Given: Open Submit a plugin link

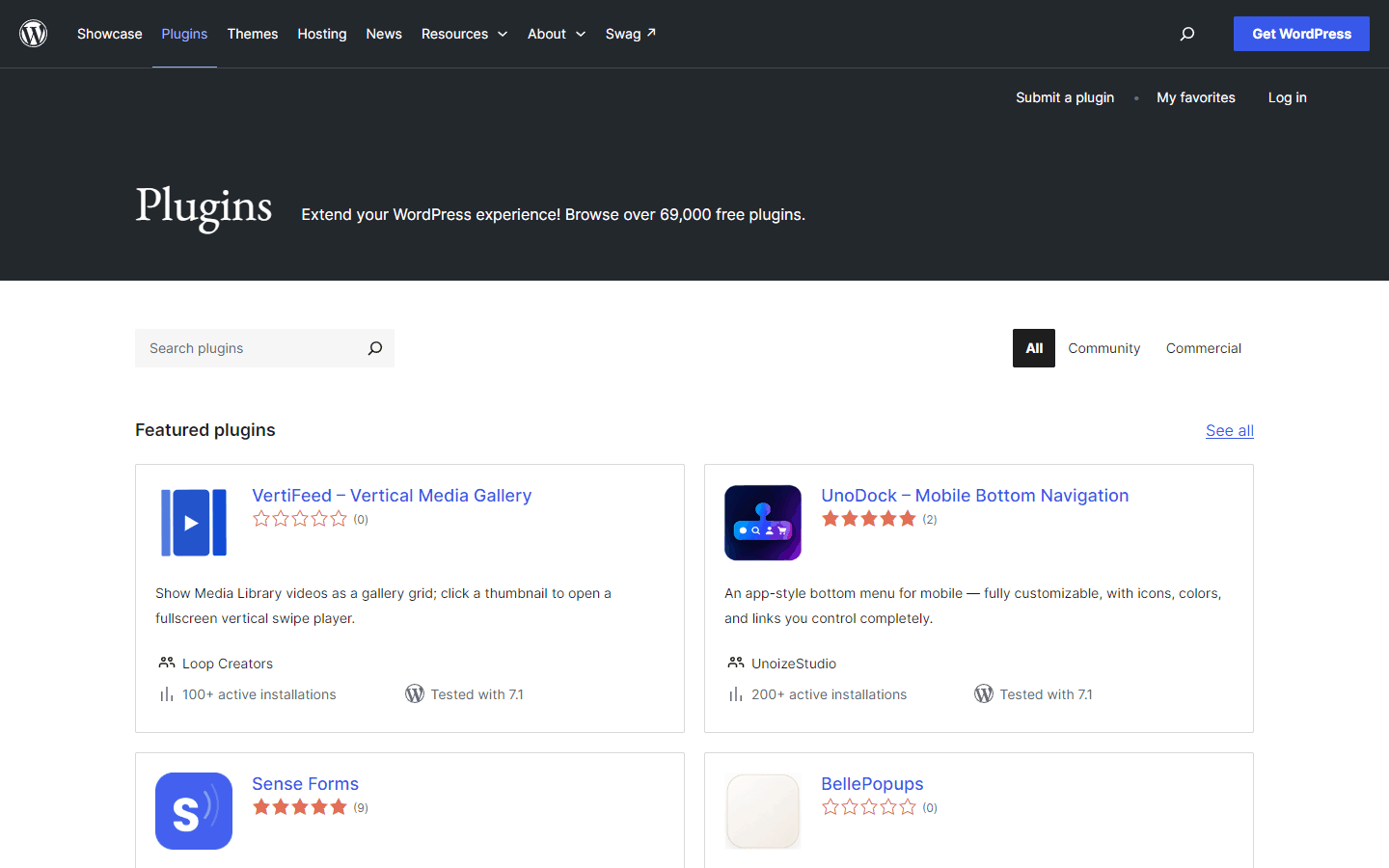Looking at the screenshot, I should coord(1065,97).
